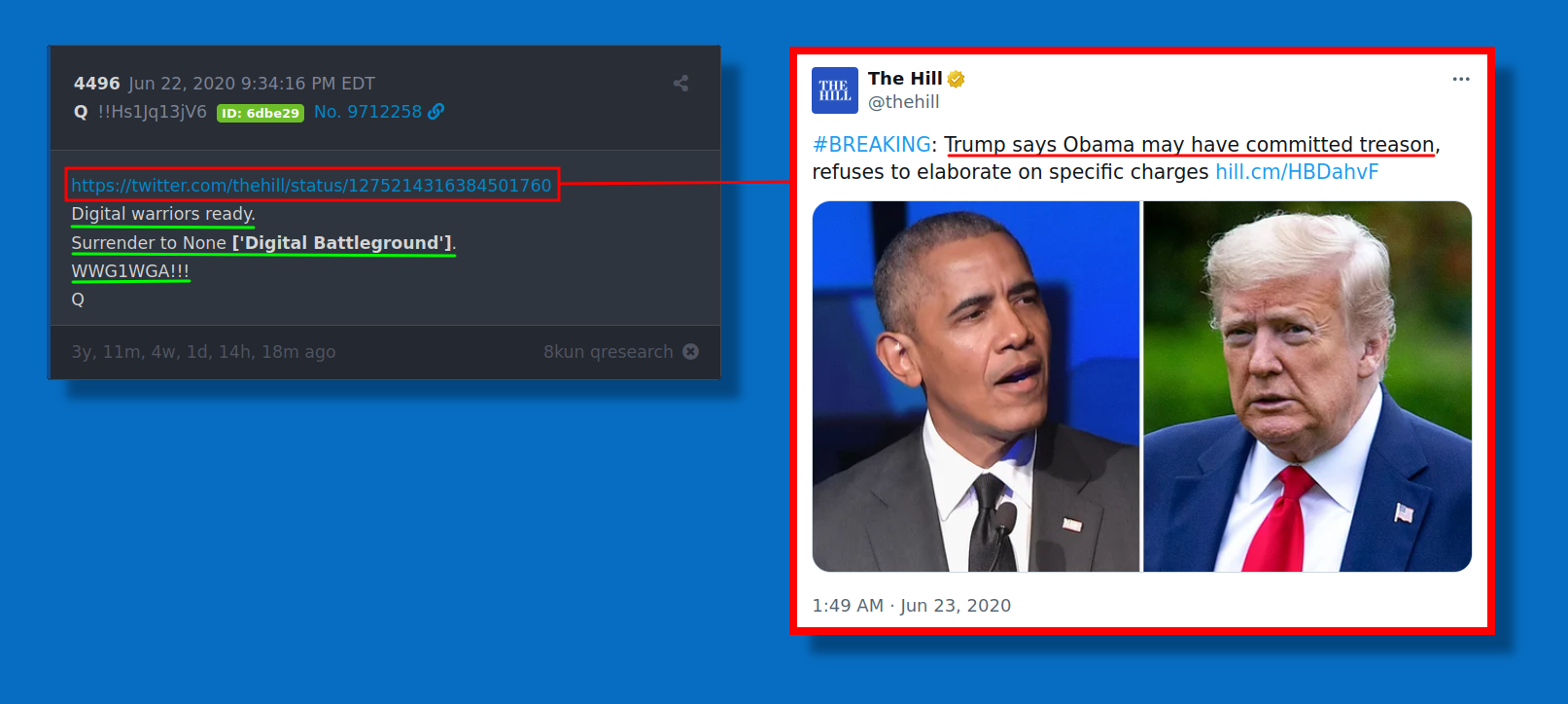Image resolution: width=1568 pixels, height=704 pixels.
Task: Click the bold 'Digital Battleground' text
Action: pyautogui.click(x=342, y=242)
